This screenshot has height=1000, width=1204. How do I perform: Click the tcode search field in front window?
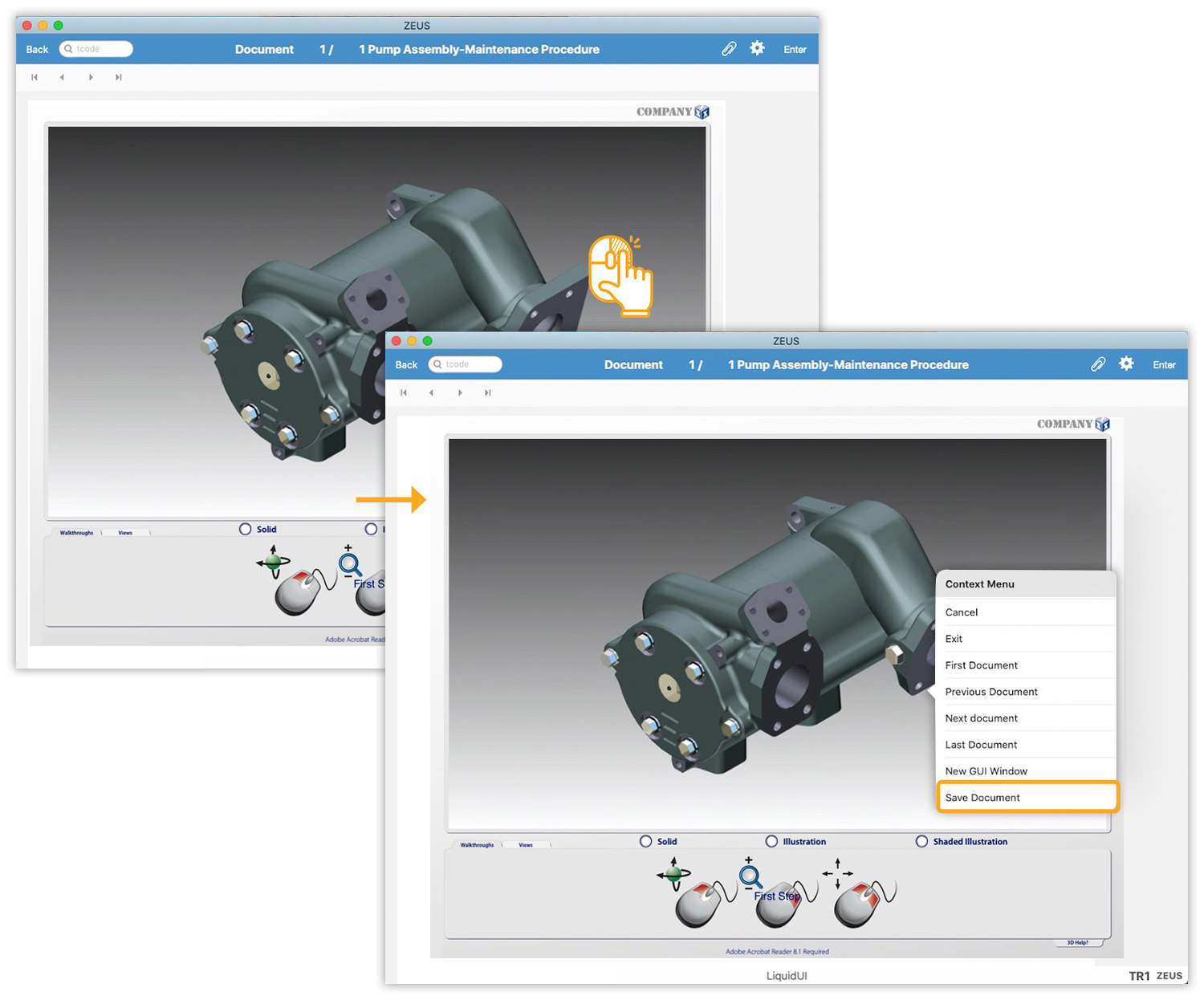[x=470, y=364]
